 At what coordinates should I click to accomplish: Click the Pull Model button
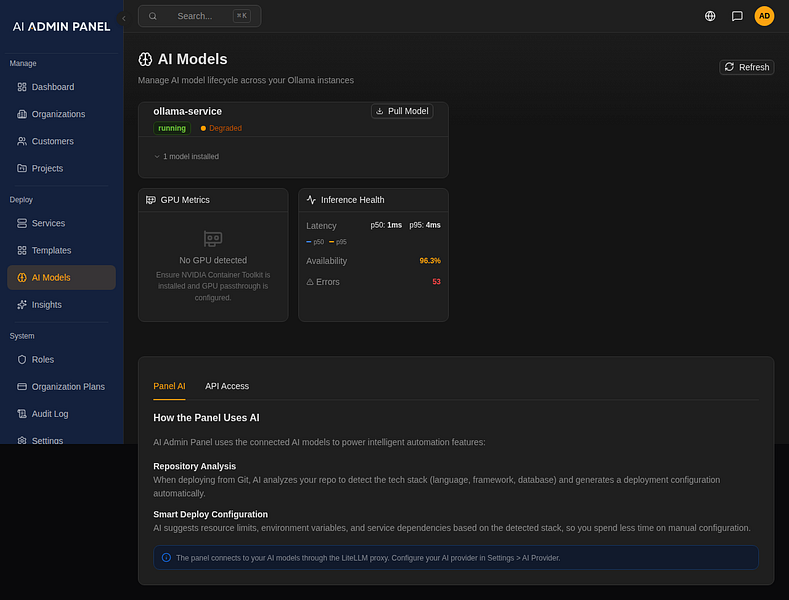click(x=402, y=111)
